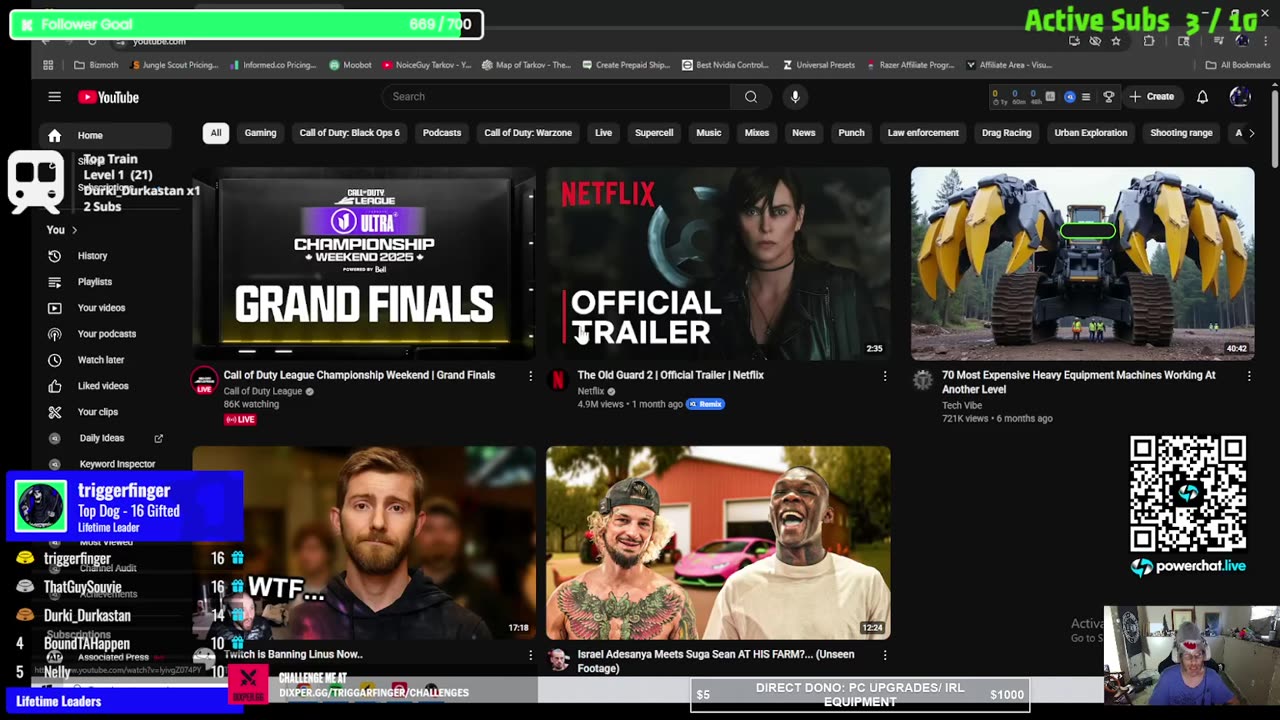Select the Drag Racing chip
Screen dimensions: 1280x720
click(1006, 133)
